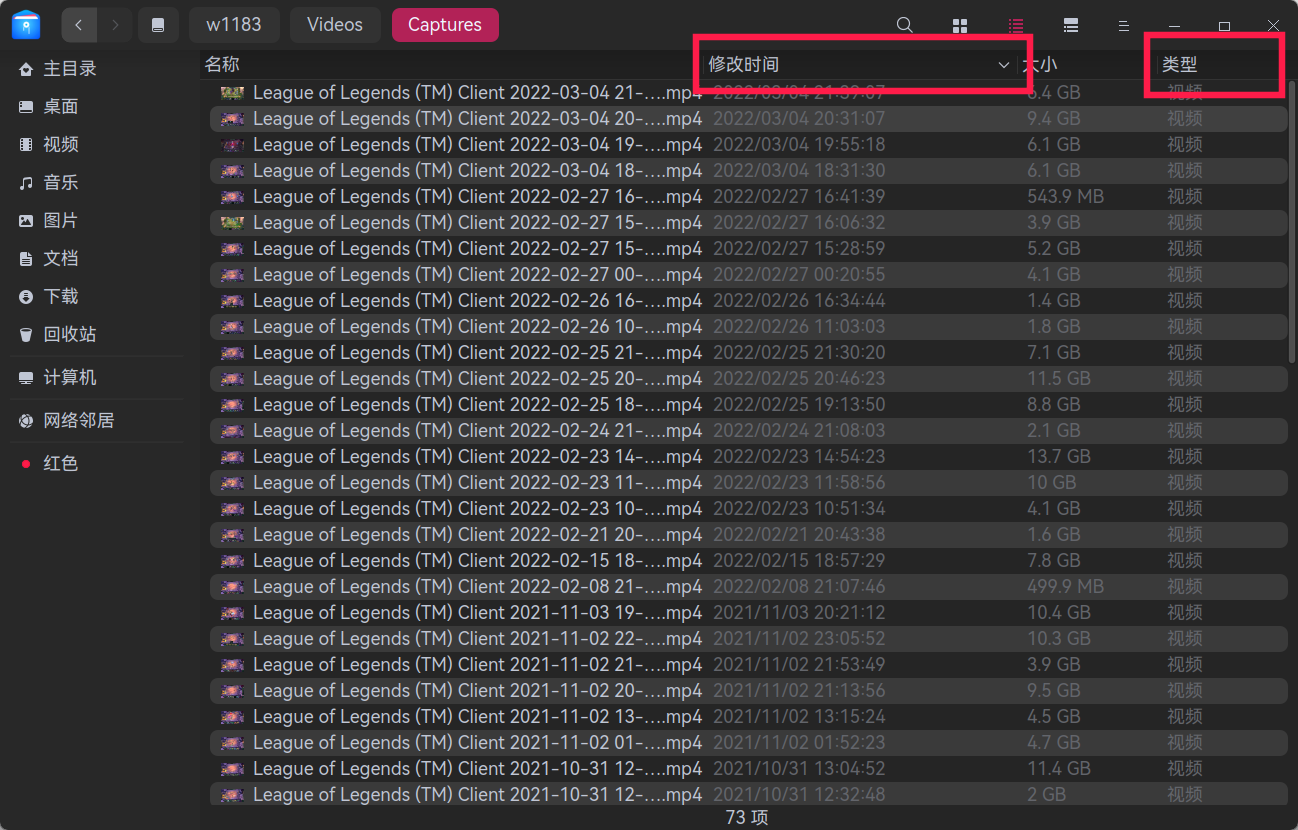Open the search magnifier in the title bar

(x=905, y=25)
